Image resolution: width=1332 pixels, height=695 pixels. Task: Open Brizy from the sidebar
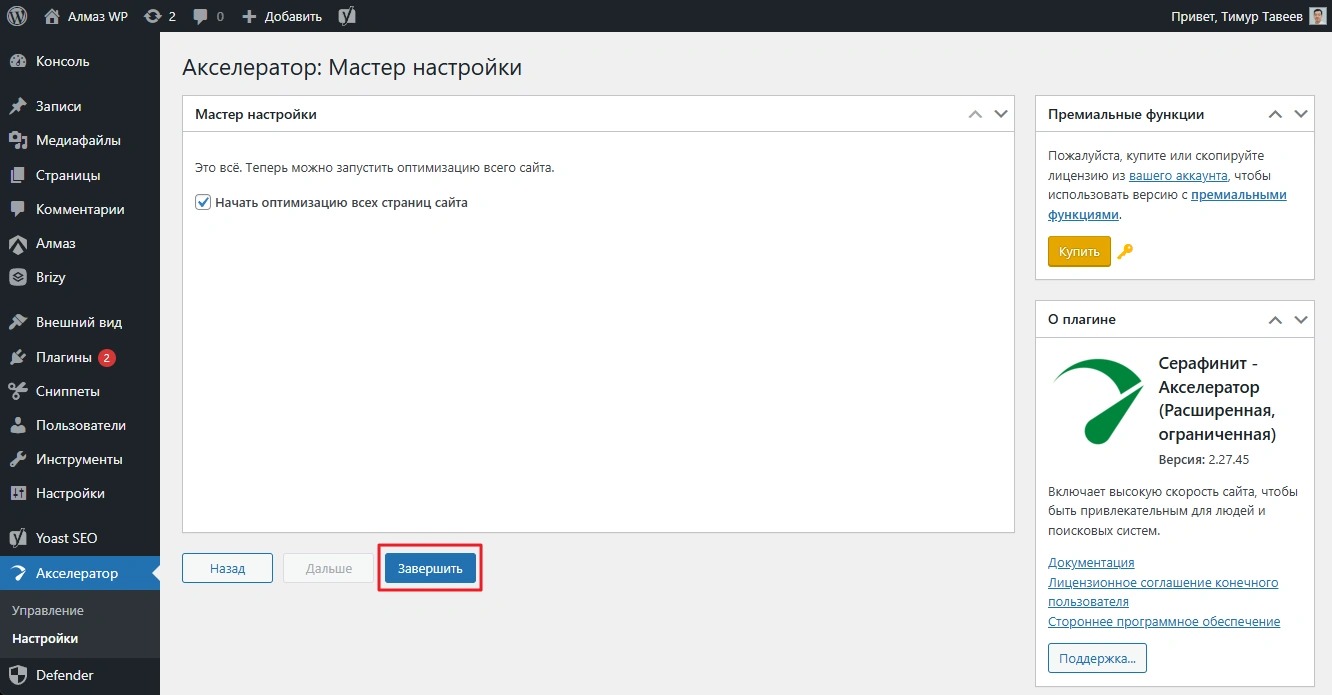51,277
